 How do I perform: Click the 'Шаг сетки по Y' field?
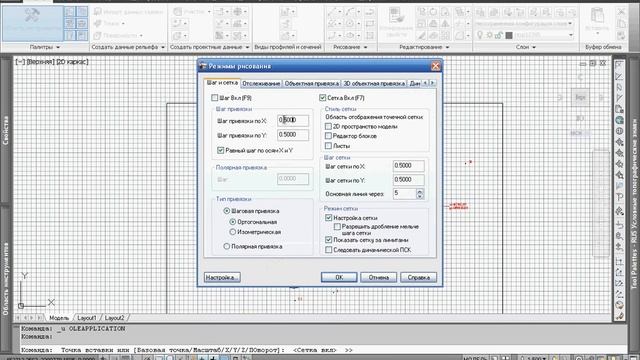click(x=409, y=180)
